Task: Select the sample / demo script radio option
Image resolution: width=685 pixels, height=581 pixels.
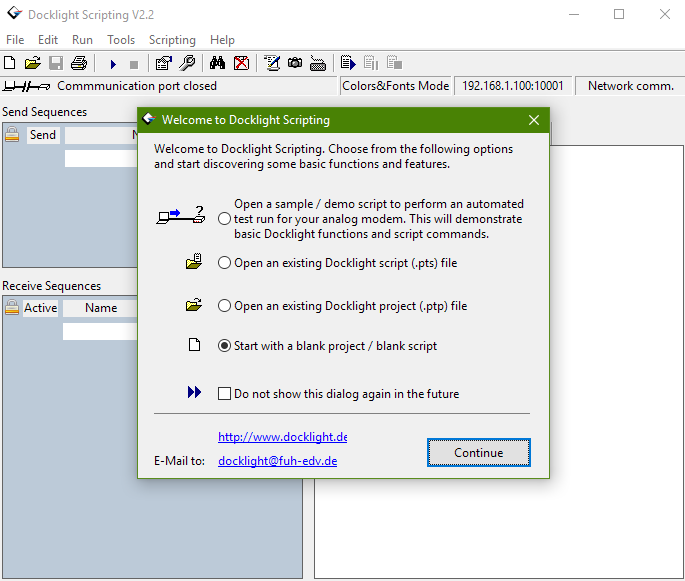Action: [x=224, y=218]
